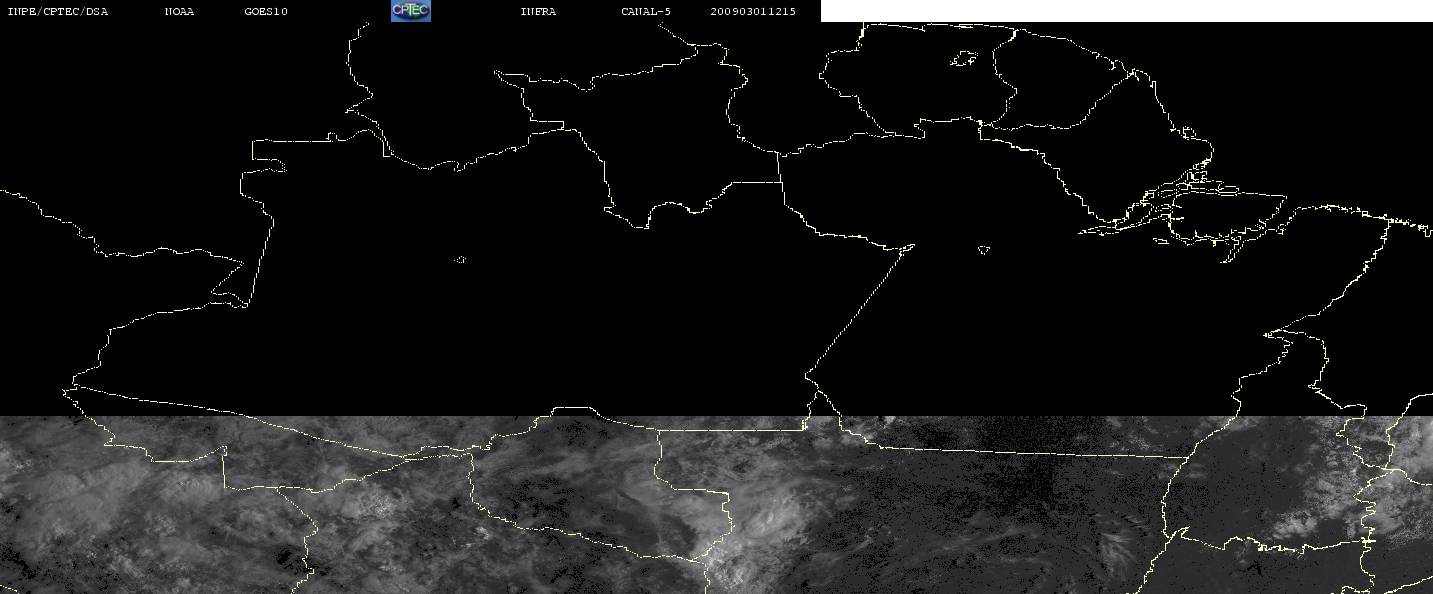Click the INPE/CPTEC/DSA header text
Screen dimensions: 1433x594
(x=57, y=12)
